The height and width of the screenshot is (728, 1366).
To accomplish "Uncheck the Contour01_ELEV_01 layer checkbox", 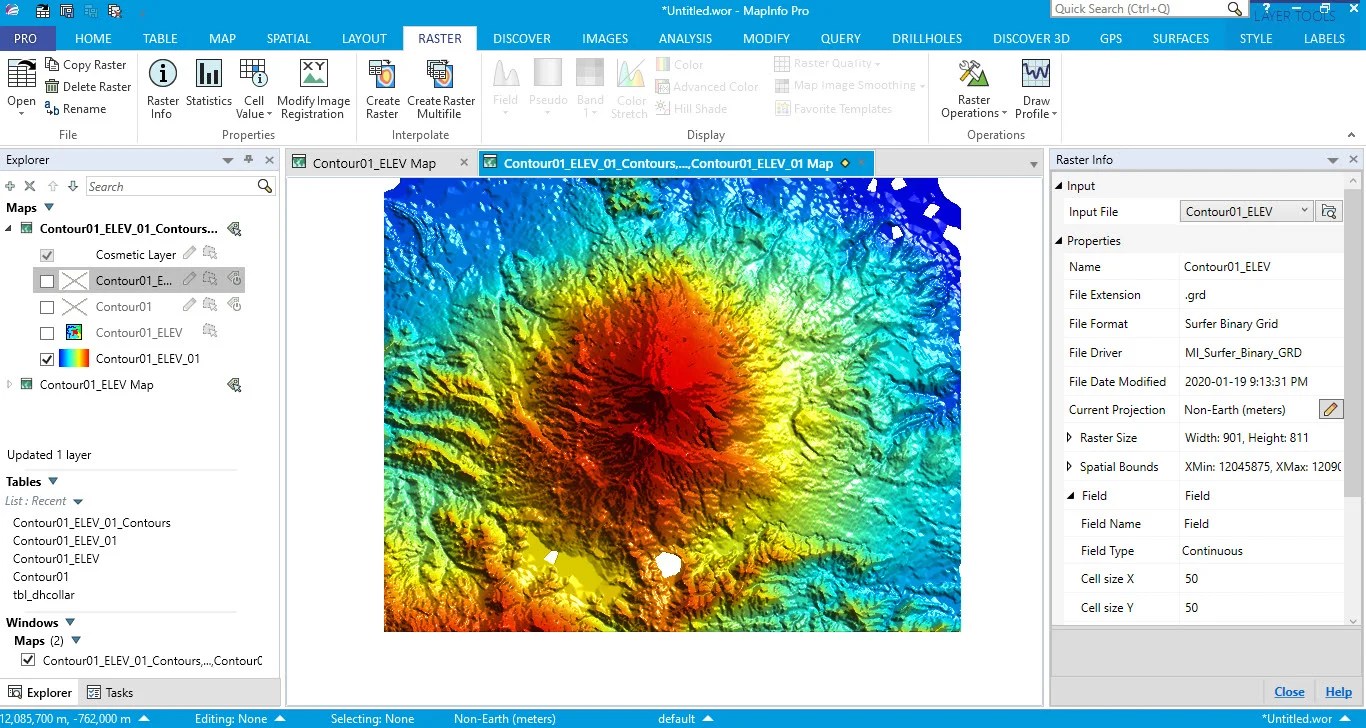I will tap(46, 358).
